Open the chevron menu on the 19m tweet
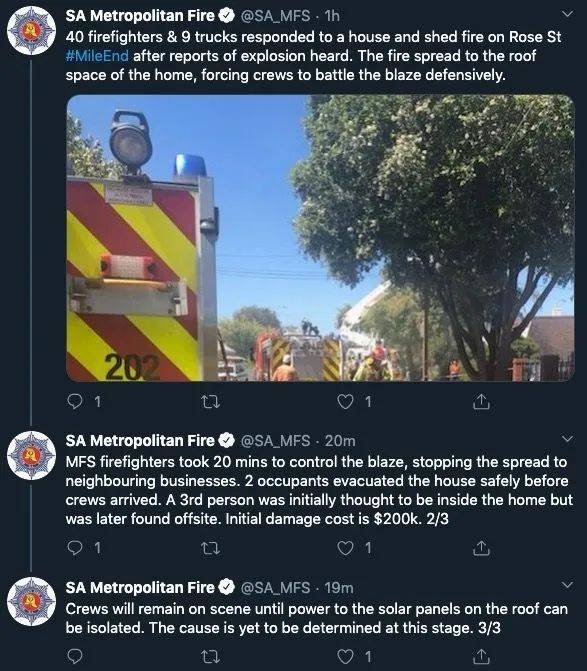This screenshot has height=671, width=587. [x=567, y=585]
